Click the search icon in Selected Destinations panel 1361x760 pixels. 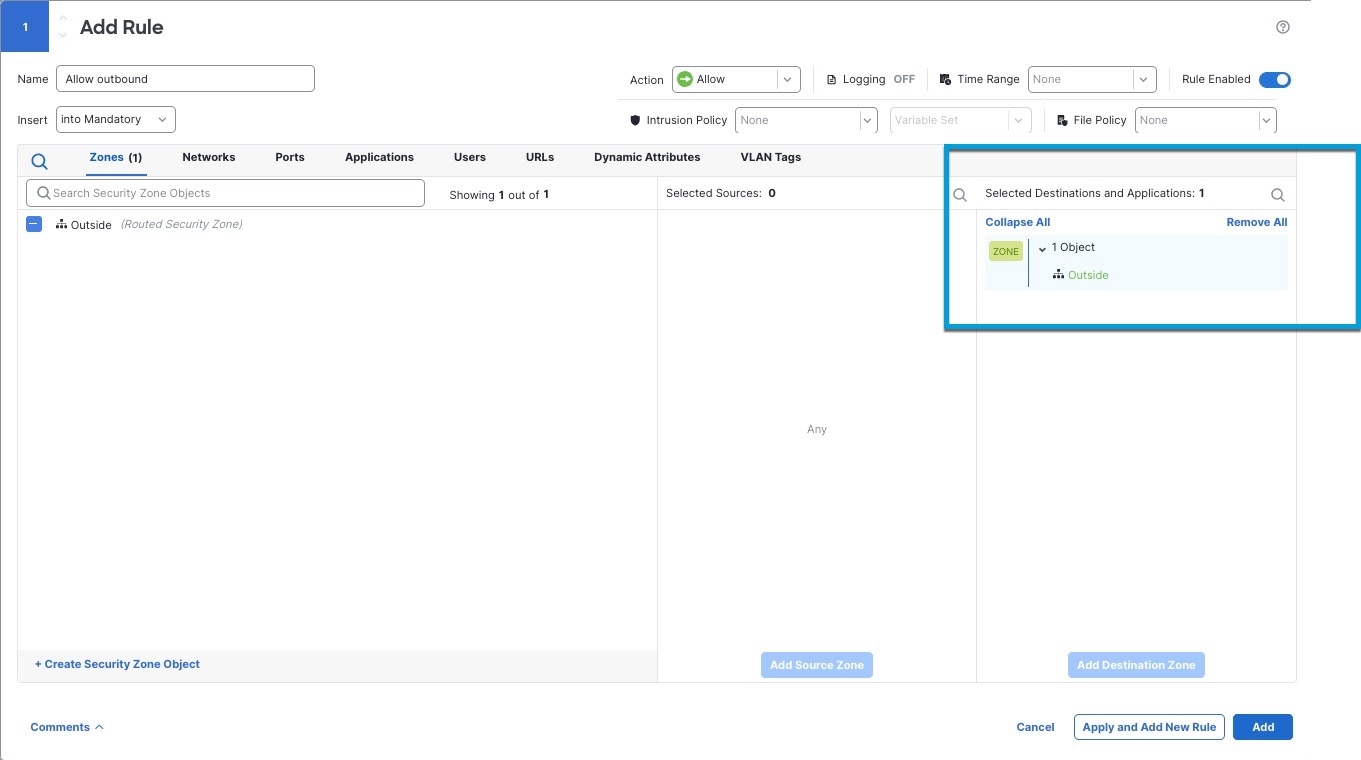1277,194
